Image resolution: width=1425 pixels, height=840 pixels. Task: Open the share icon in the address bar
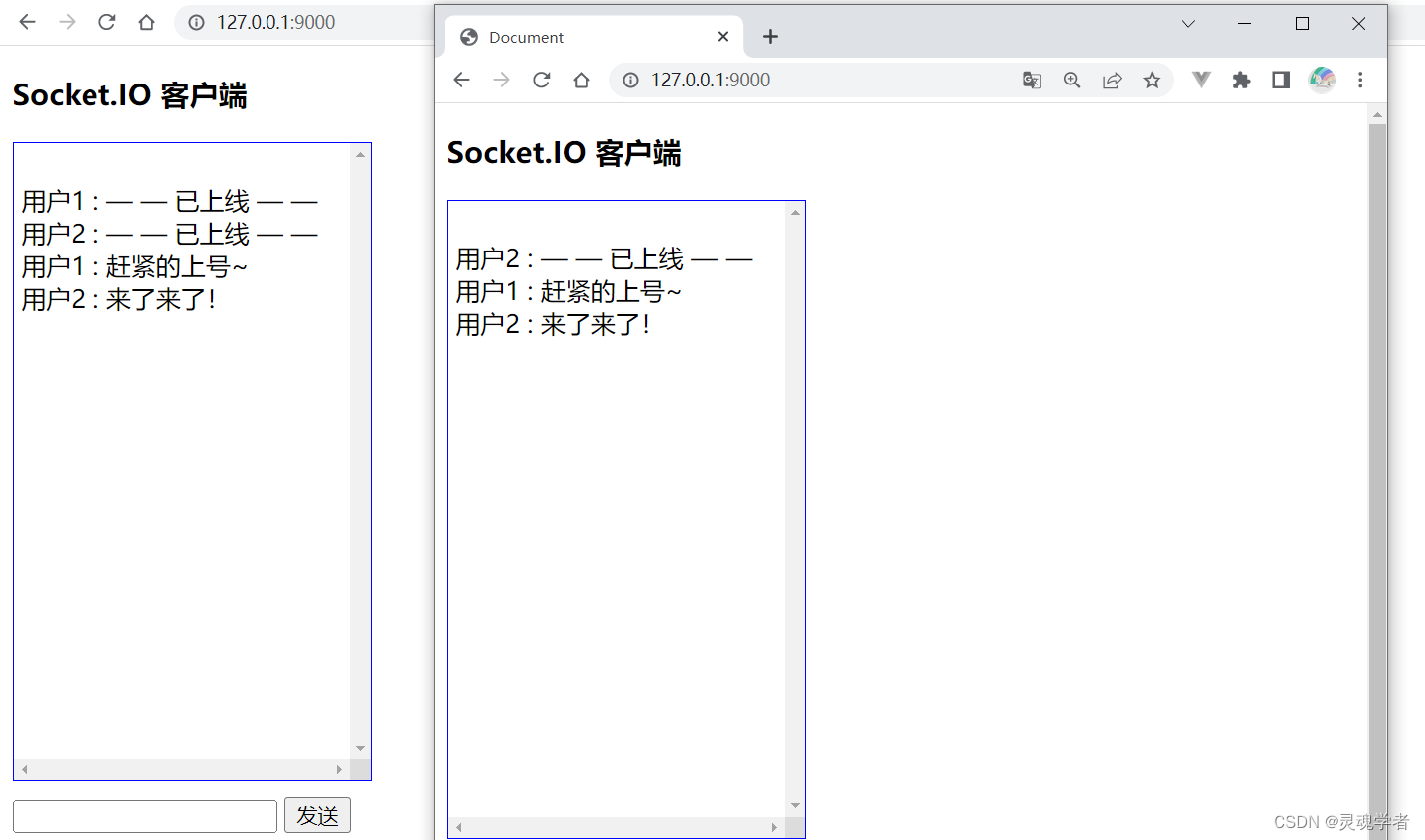pos(1112,80)
